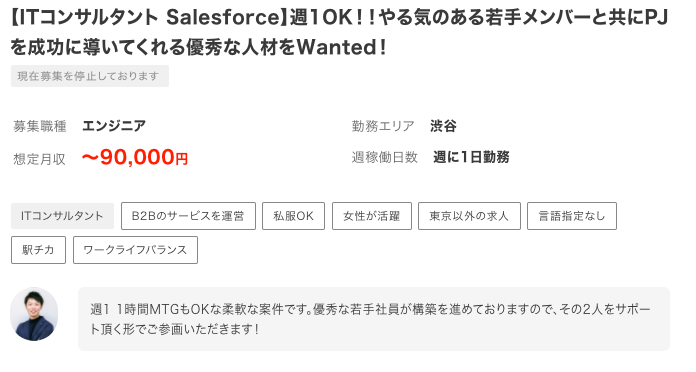Click the job title headline text
Image resolution: width=696 pixels, height=372 pixels.
339,32
